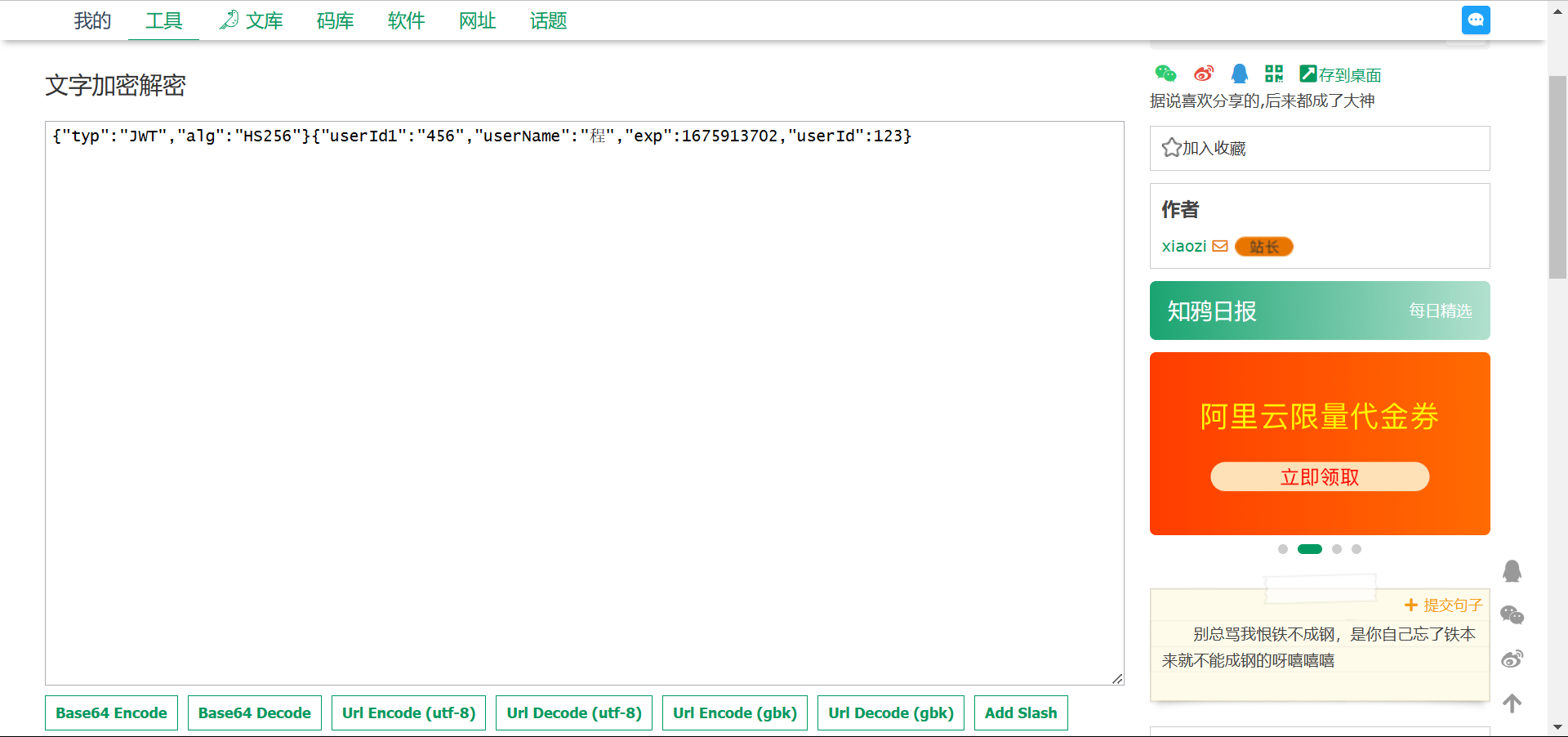The width and height of the screenshot is (1568, 737).
Task: Click floating WeChat icon on right sidebar
Action: point(1512,615)
